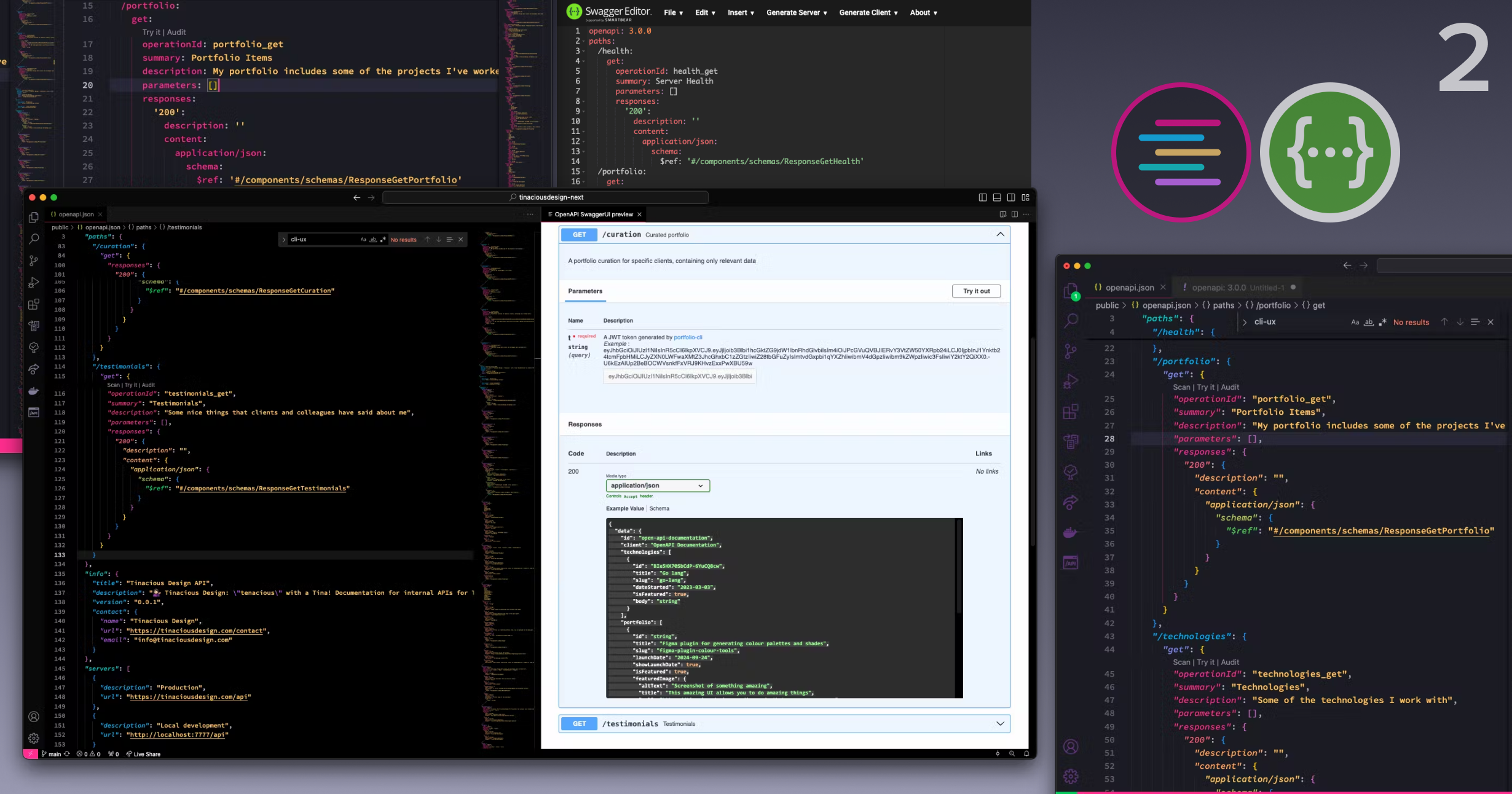Open Extensions view in tinaciousdesign-next activity bar

pyautogui.click(x=34, y=304)
